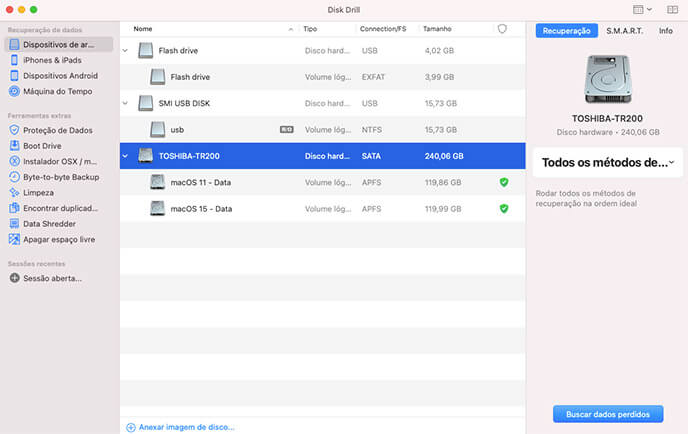The width and height of the screenshot is (688, 434).
Task: Click the shield protection column header
Action: [x=502, y=29]
